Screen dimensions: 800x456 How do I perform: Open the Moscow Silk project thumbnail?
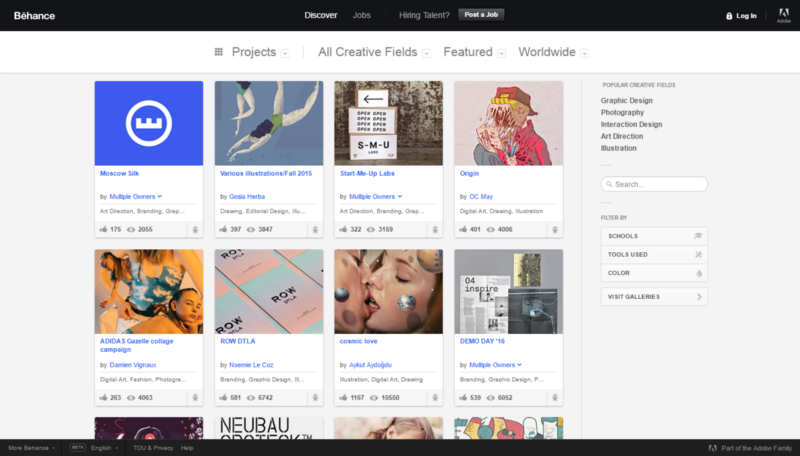[149, 123]
